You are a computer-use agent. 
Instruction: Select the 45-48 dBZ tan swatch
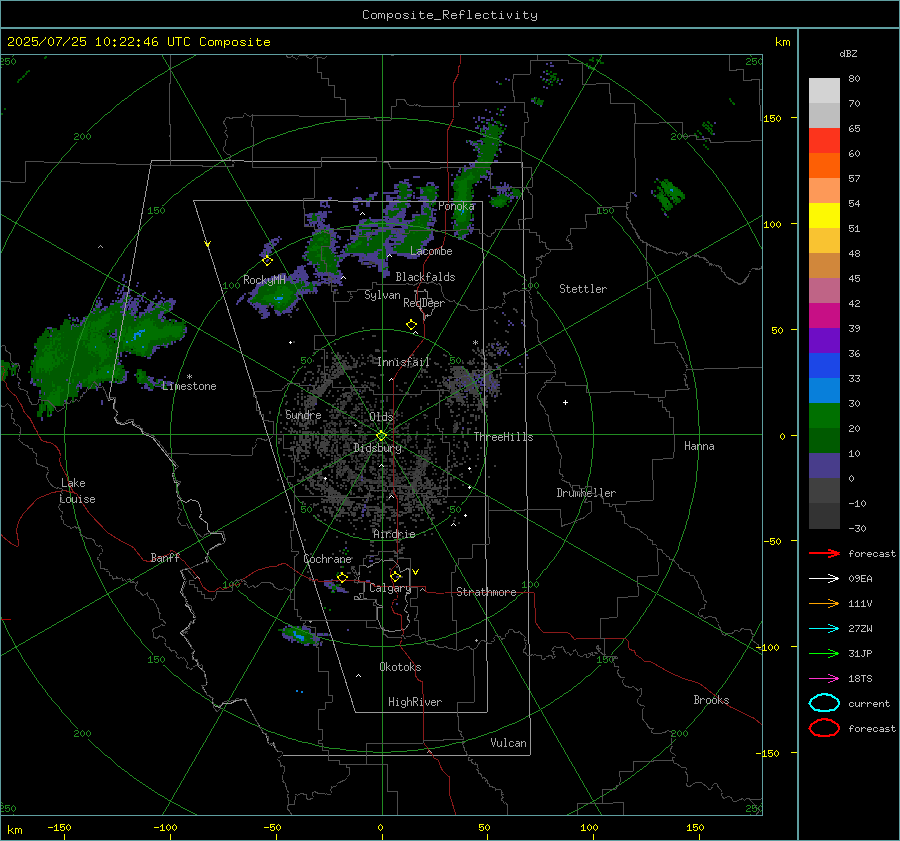(824, 266)
